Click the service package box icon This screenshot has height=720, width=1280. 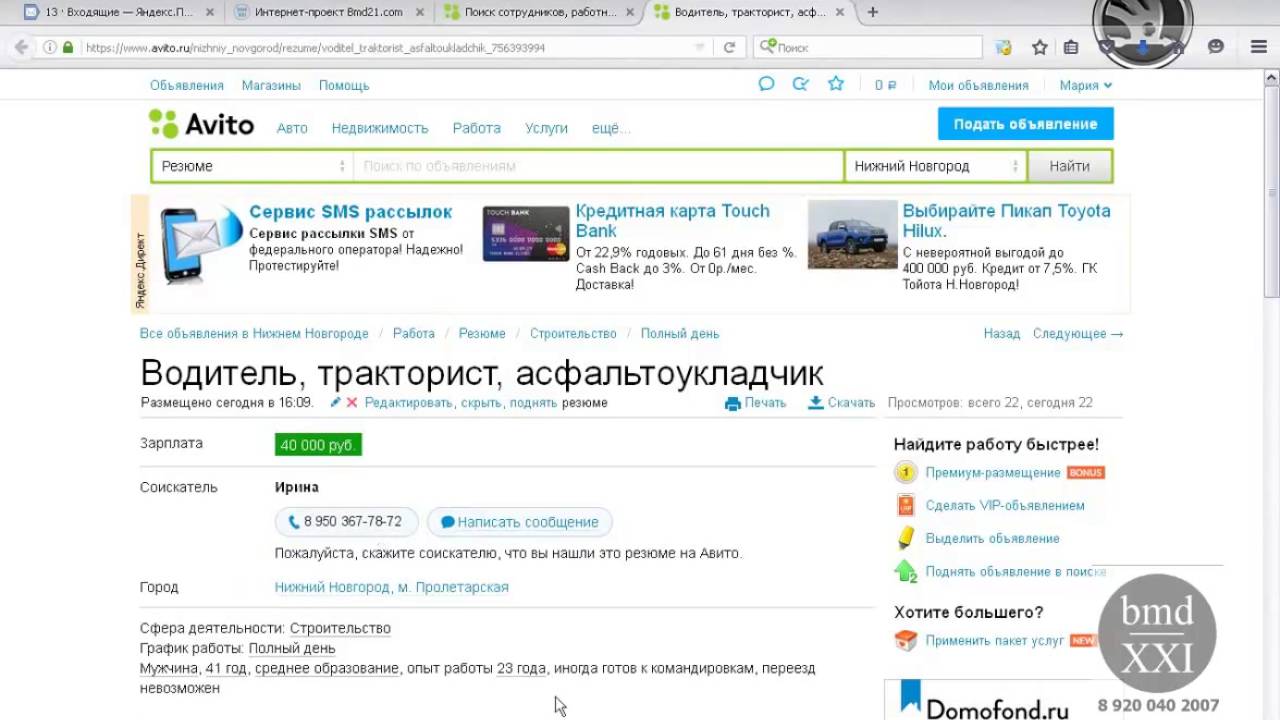click(x=905, y=640)
